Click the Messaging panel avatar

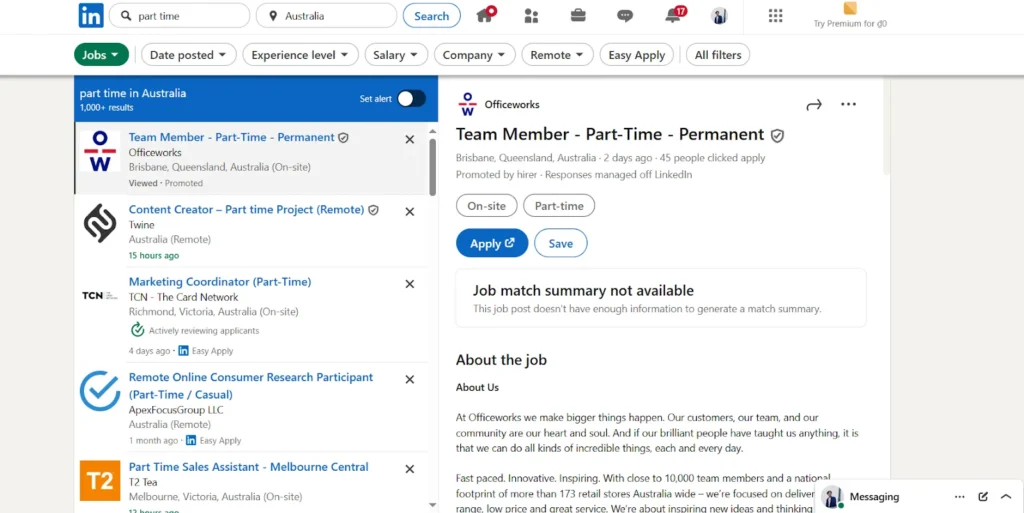831,497
